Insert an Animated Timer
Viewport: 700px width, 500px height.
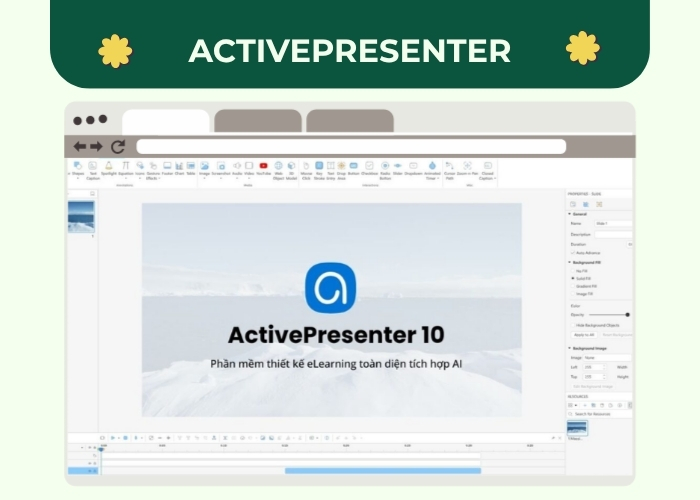[432, 171]
